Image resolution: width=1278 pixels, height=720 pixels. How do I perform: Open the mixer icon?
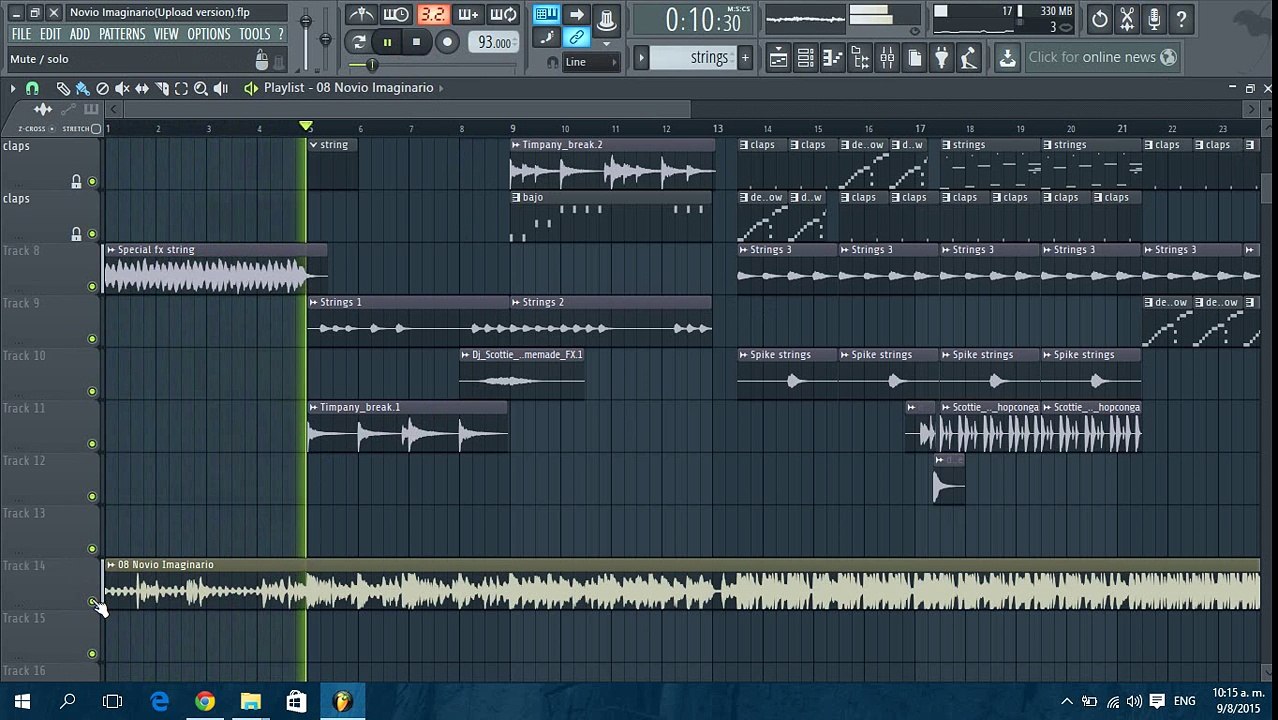887,58
